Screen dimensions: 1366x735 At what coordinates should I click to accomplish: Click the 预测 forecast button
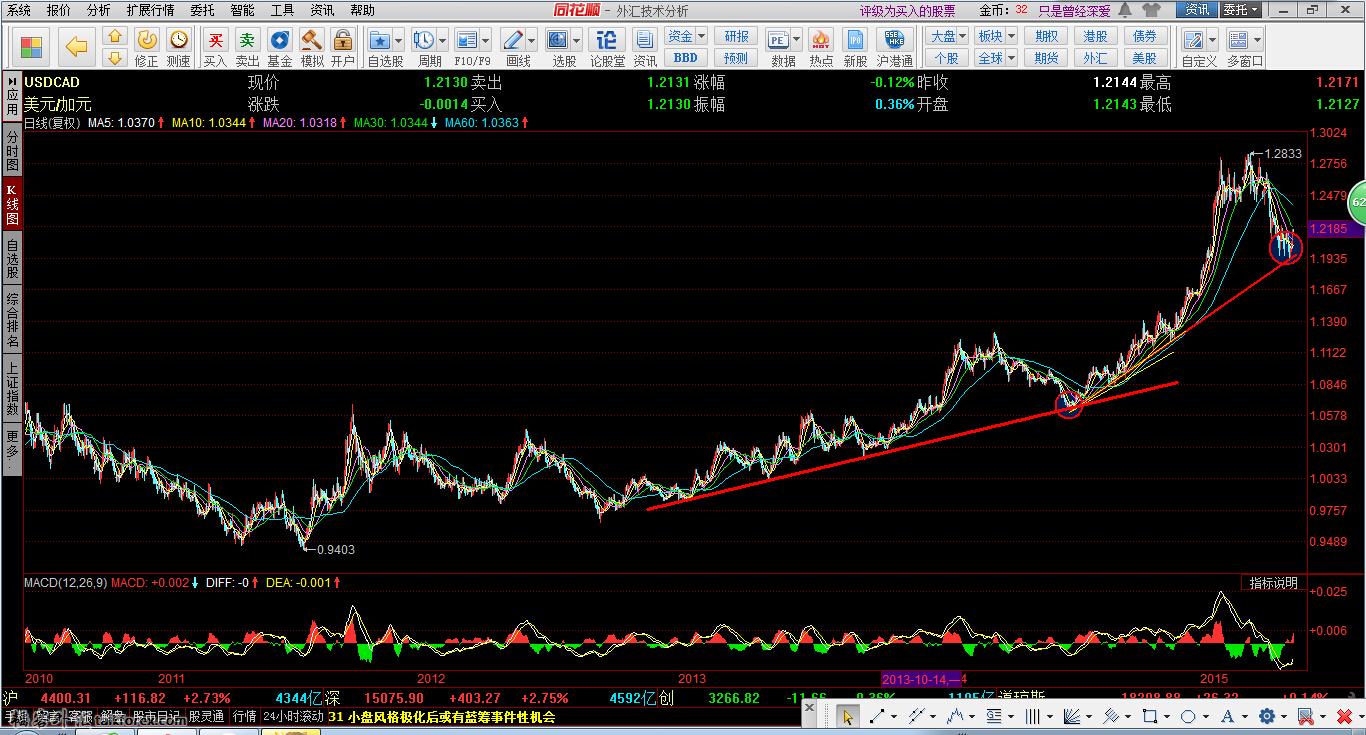tap(736, 58)
